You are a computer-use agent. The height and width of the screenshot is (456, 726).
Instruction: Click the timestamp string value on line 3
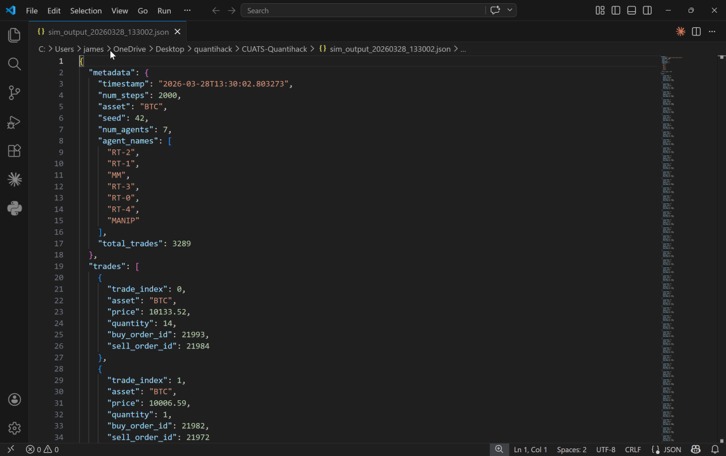pos(224,84)
